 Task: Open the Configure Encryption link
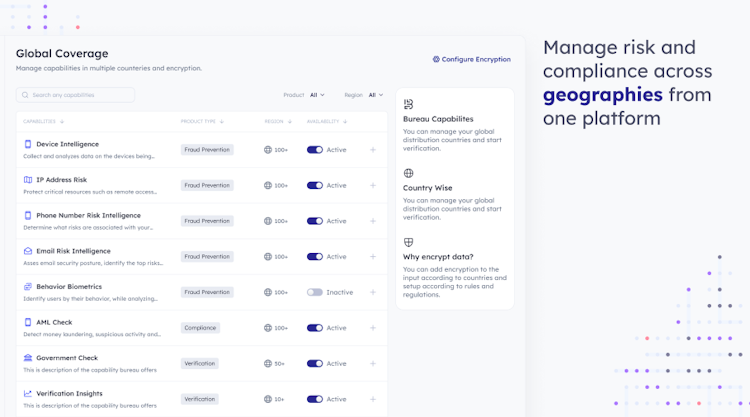click(x=472, y=59)
